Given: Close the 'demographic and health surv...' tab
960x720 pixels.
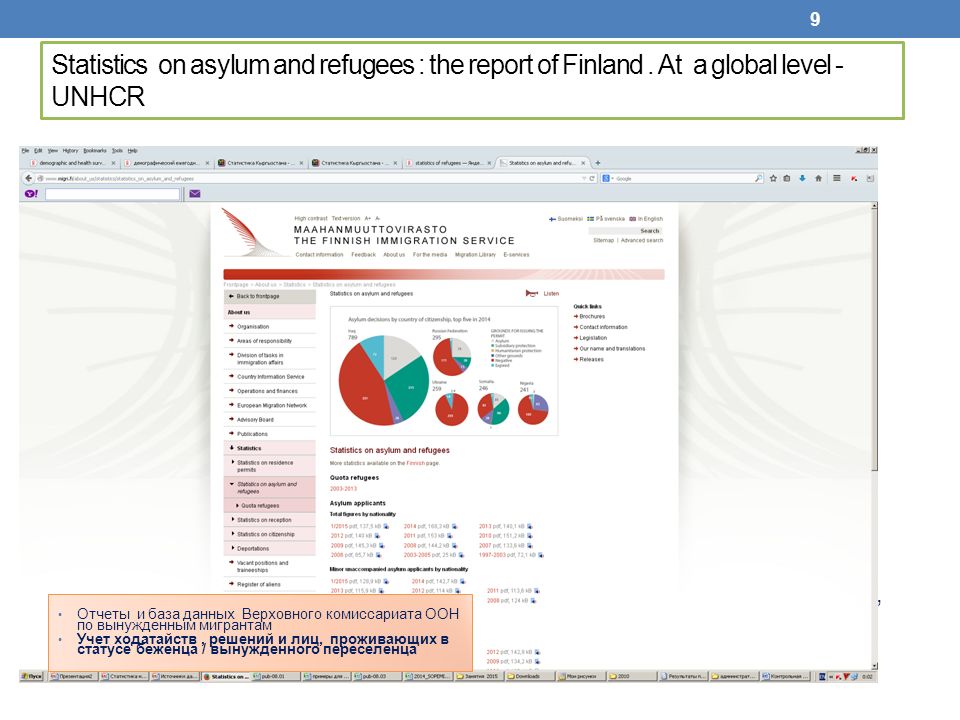Looking at the screenshot, I should [114, 163].
